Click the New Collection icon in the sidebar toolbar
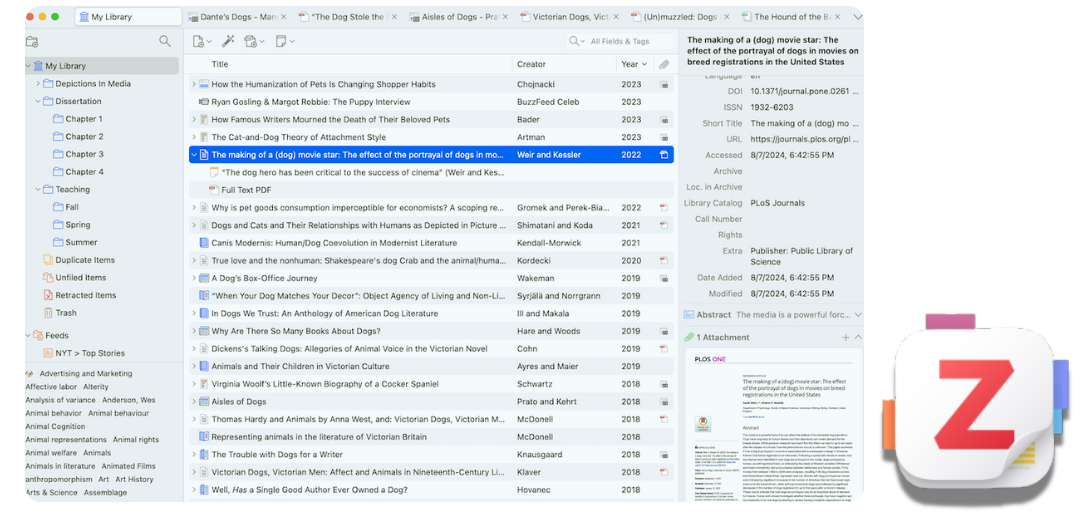 [32, 41]
